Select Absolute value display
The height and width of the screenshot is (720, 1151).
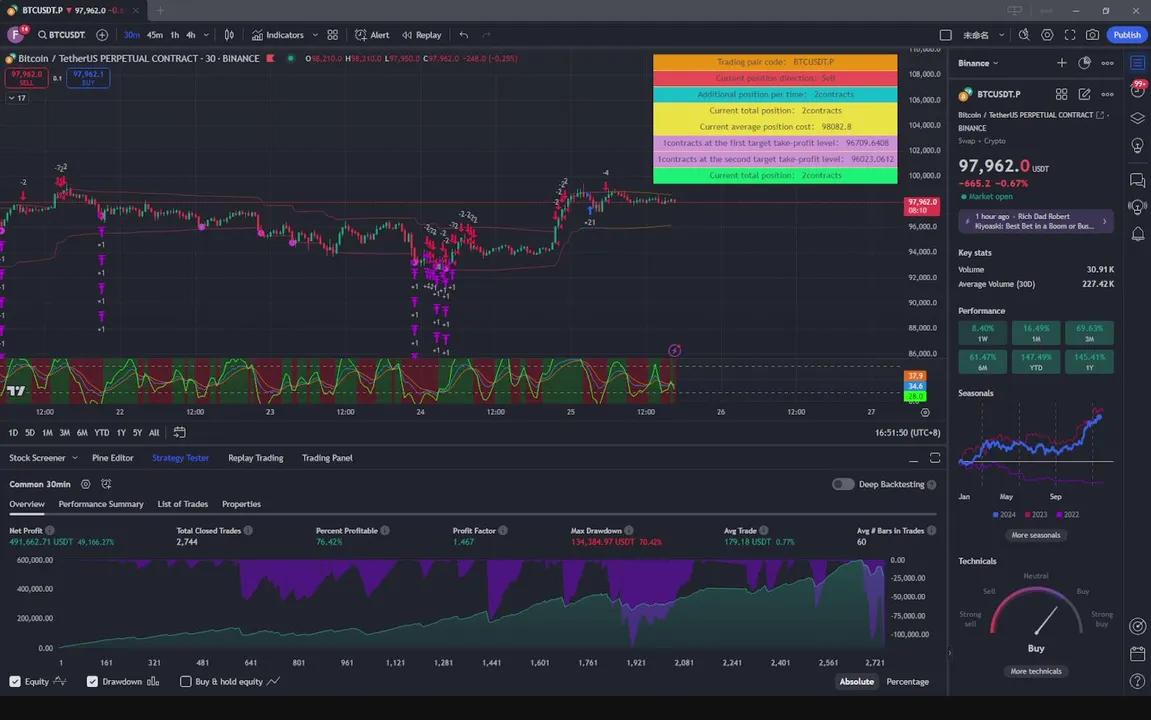(x=857, y=682)
